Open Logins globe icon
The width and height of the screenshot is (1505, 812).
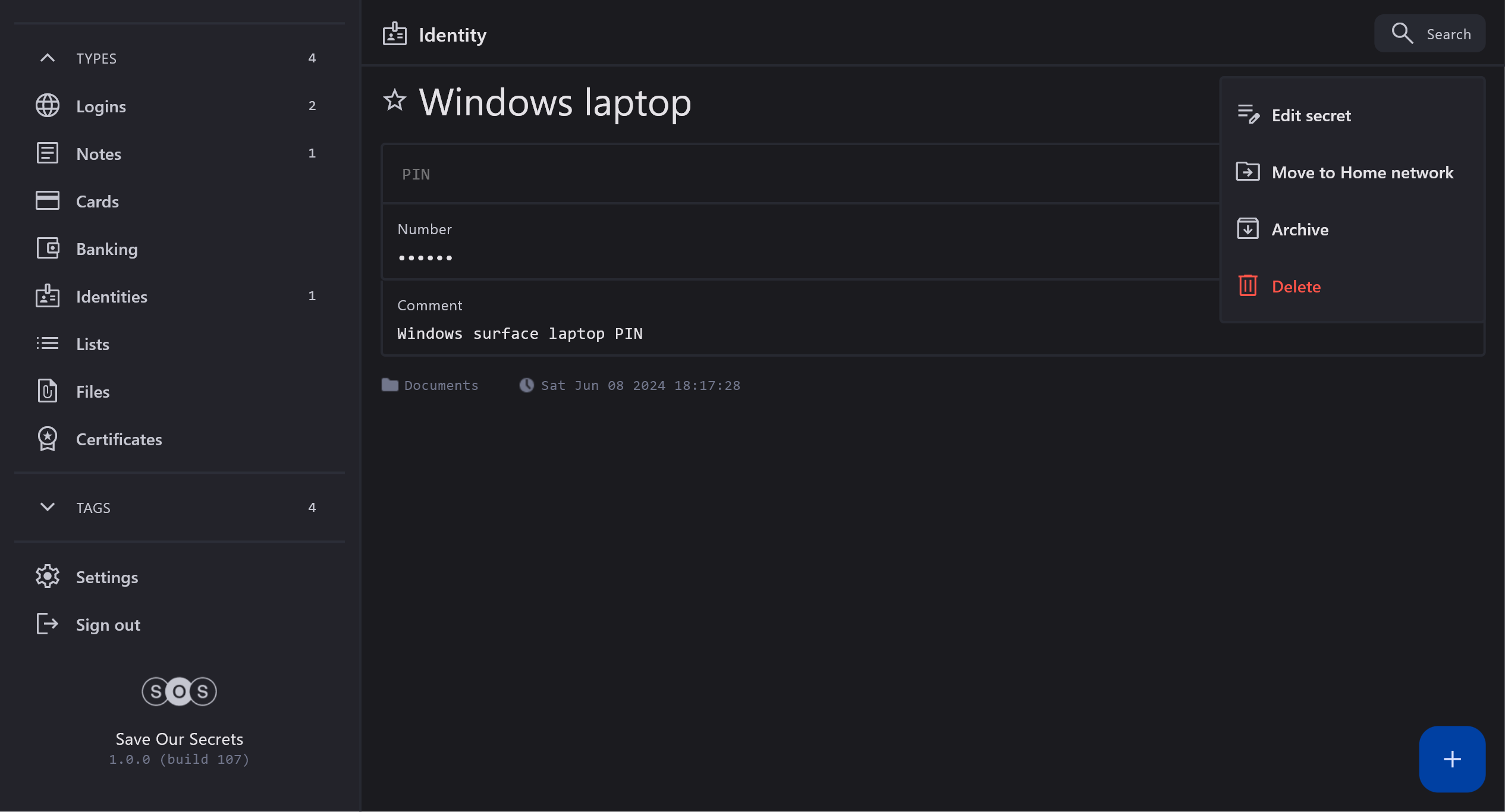click(x=47, y=106)
